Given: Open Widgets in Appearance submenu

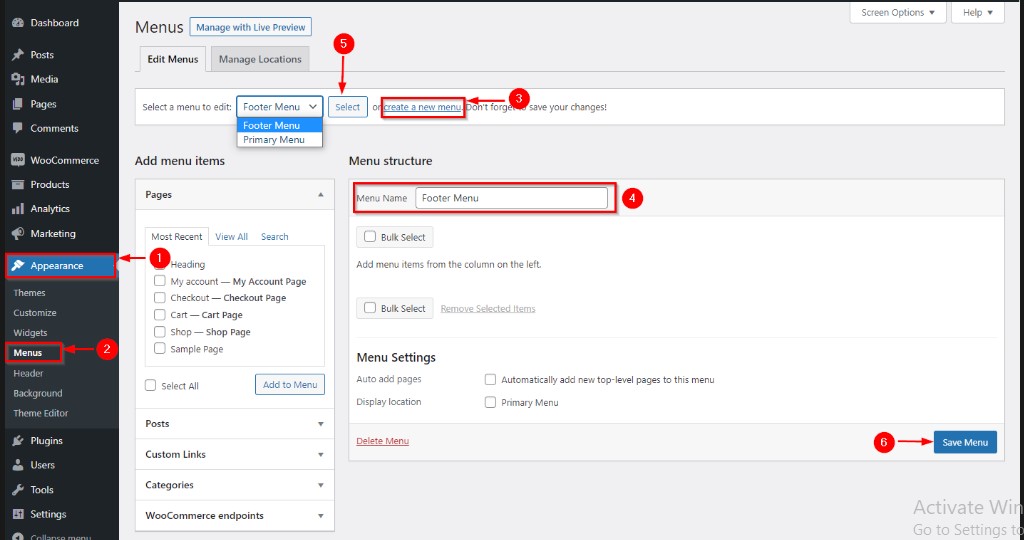Looking at the screenshot, I should [x=30, y=332].
